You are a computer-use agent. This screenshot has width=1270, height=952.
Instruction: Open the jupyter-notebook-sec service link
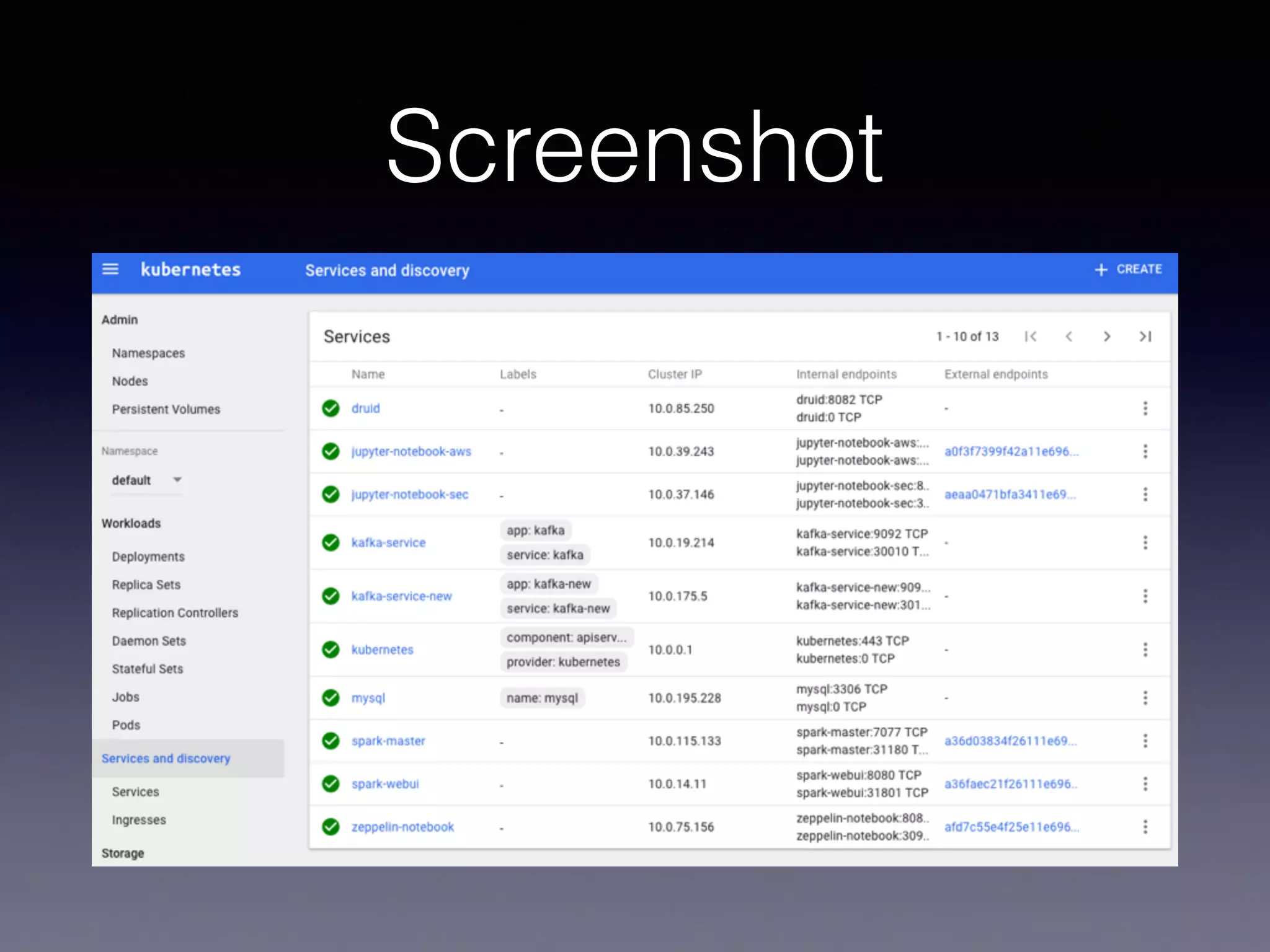tap(410, 495)
